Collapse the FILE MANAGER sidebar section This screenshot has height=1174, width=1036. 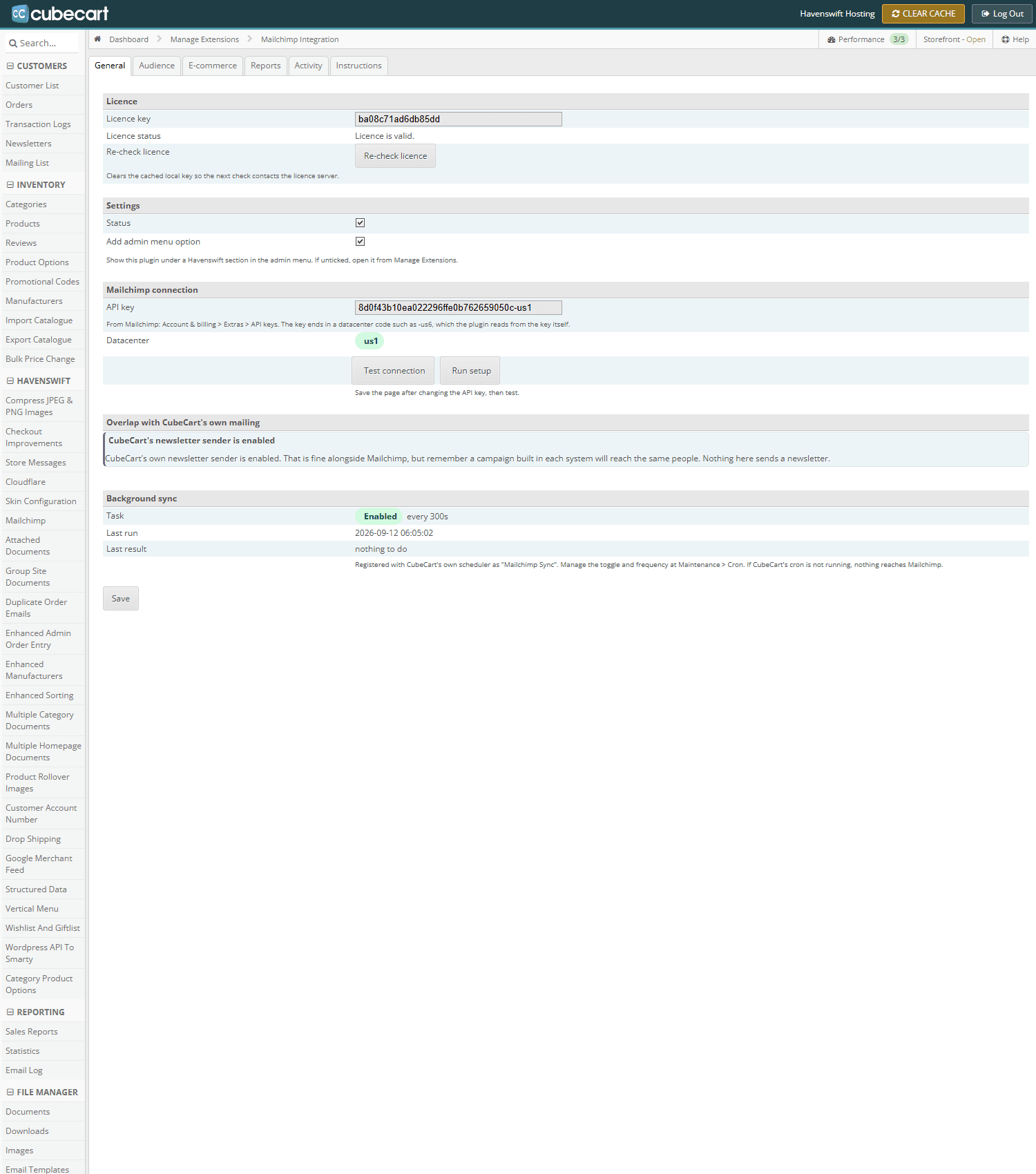[10, 1093]
